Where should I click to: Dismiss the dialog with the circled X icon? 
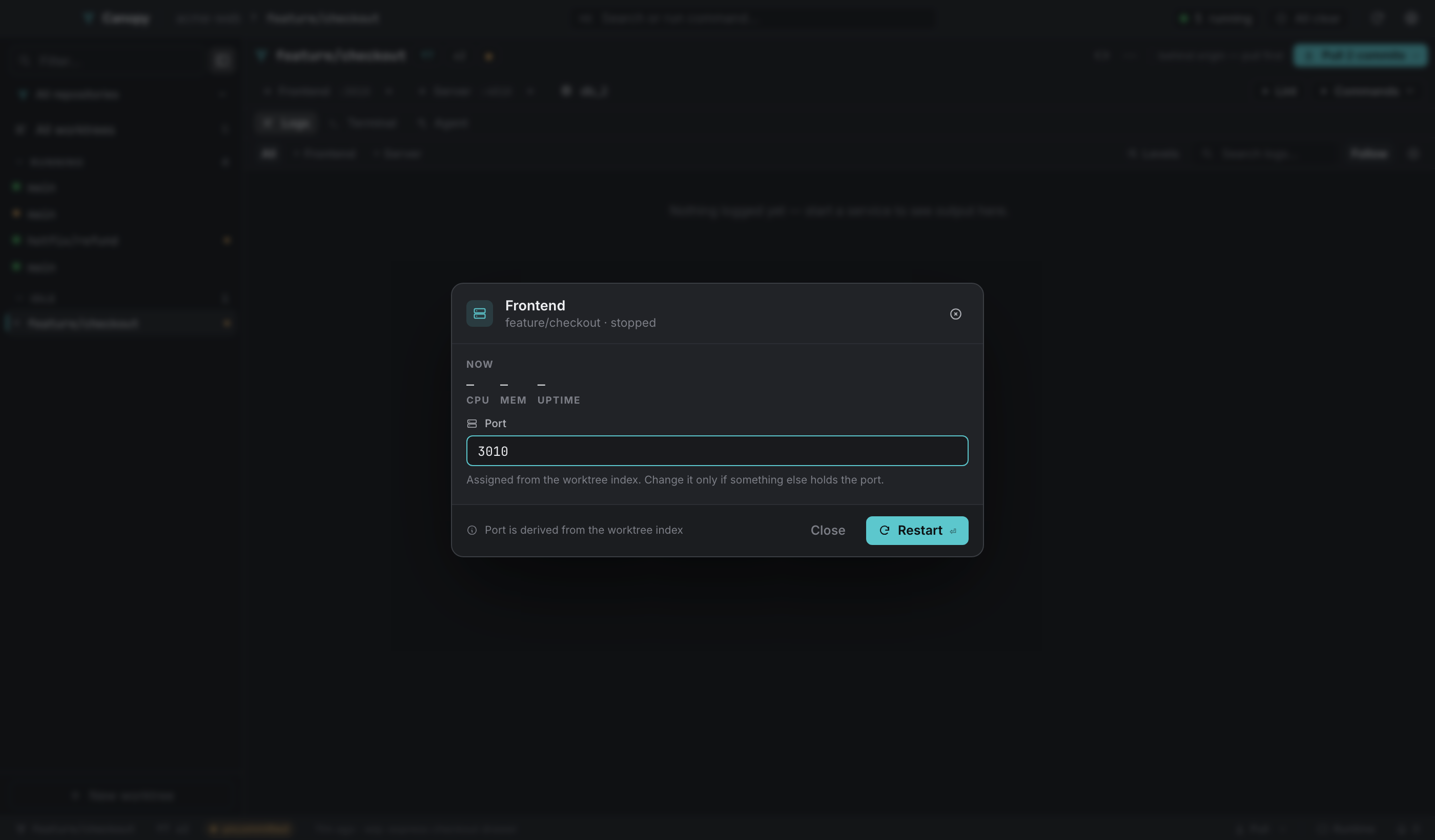pos(955,314)
